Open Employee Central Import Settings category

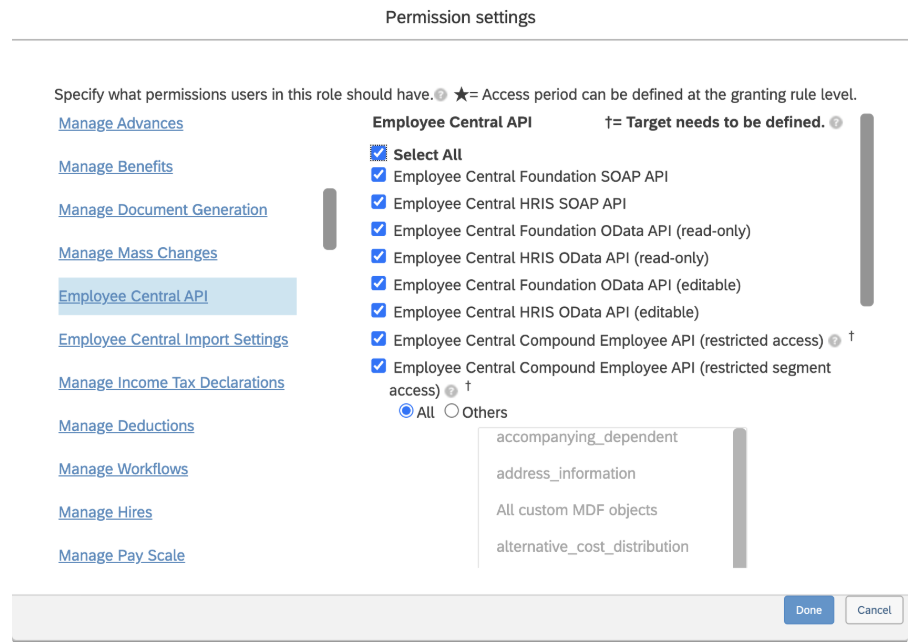[x=173, y=339]
